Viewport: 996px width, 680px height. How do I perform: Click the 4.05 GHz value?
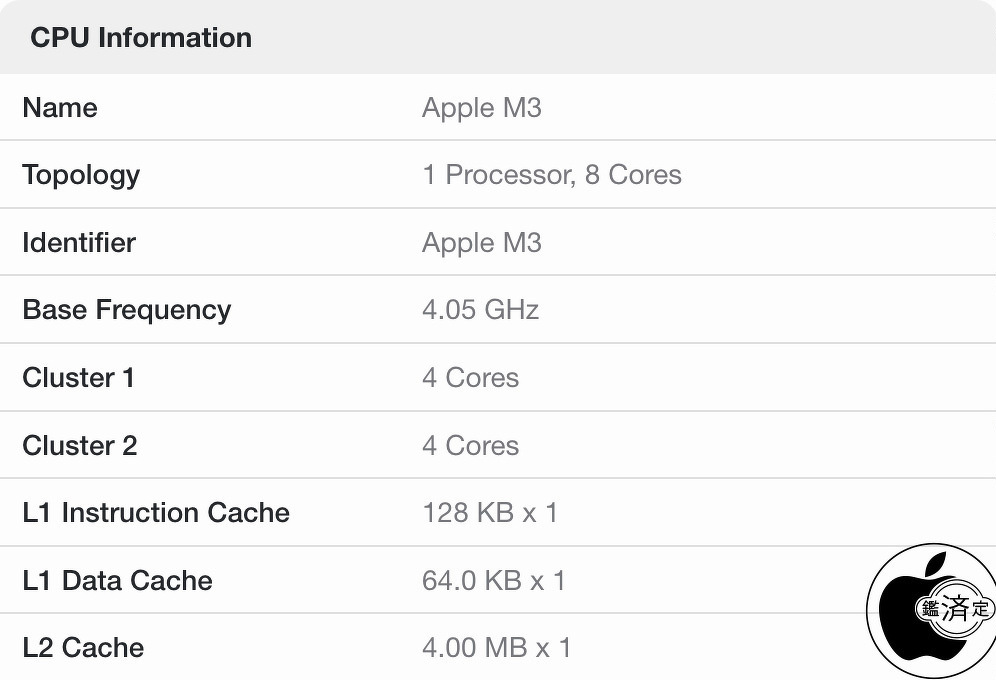480,310
